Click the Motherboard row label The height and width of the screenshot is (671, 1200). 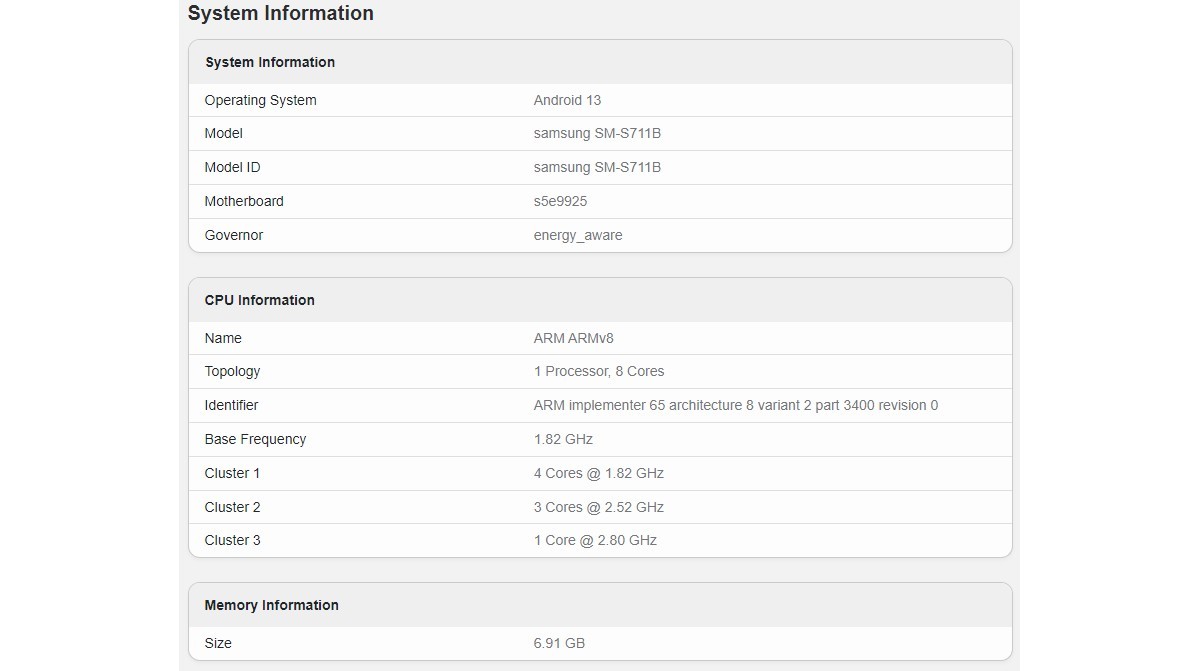(x=244, y=201)
